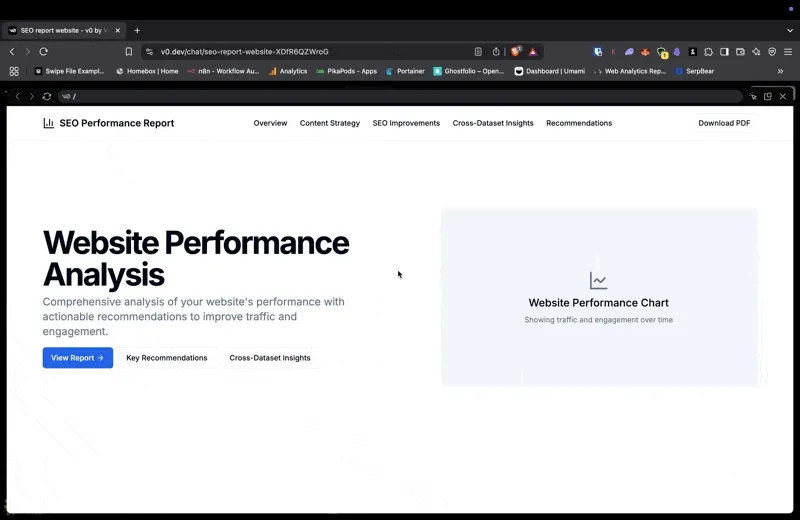Screen dimensions: 800x520
Task: Open the Brave hamburger menu
Action: pyautogui.click(x=786, y=51)
